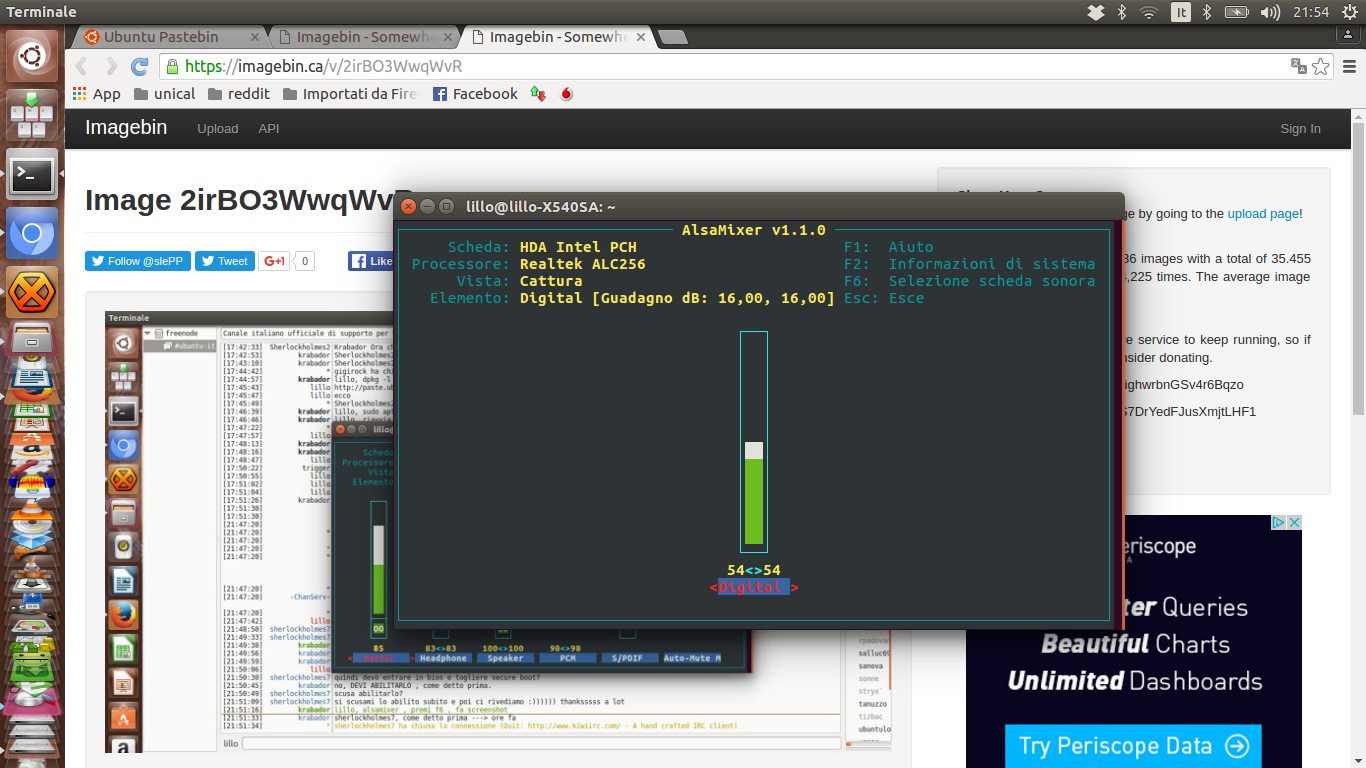Click the green-red arrows bookmark icon

point(538,94)
